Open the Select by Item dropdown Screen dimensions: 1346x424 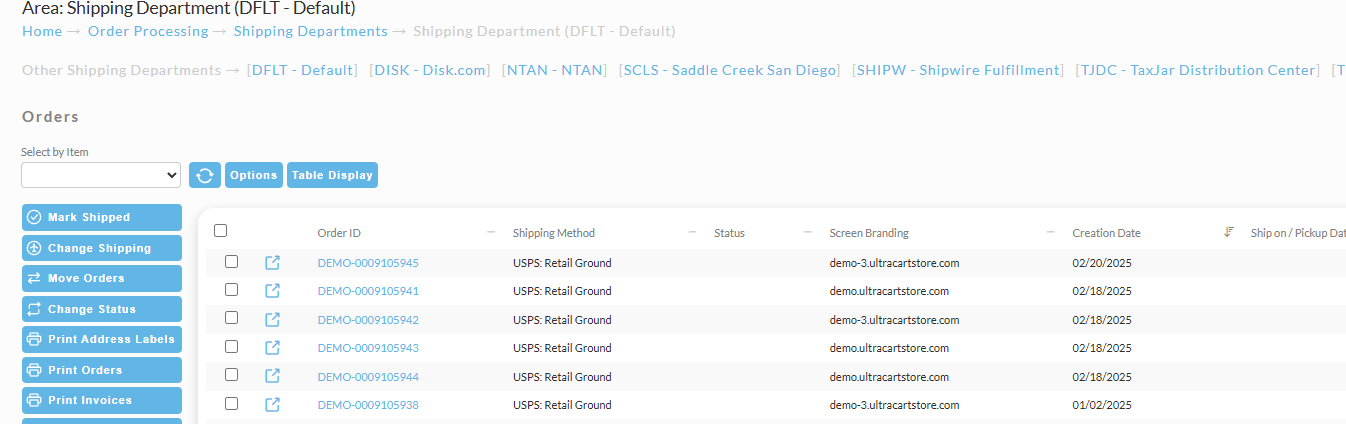click(101, 175)
